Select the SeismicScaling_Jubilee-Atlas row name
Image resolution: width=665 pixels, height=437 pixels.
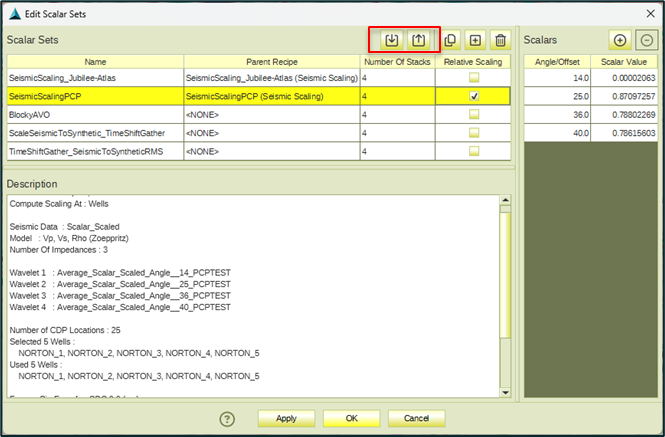click(95, 78)
